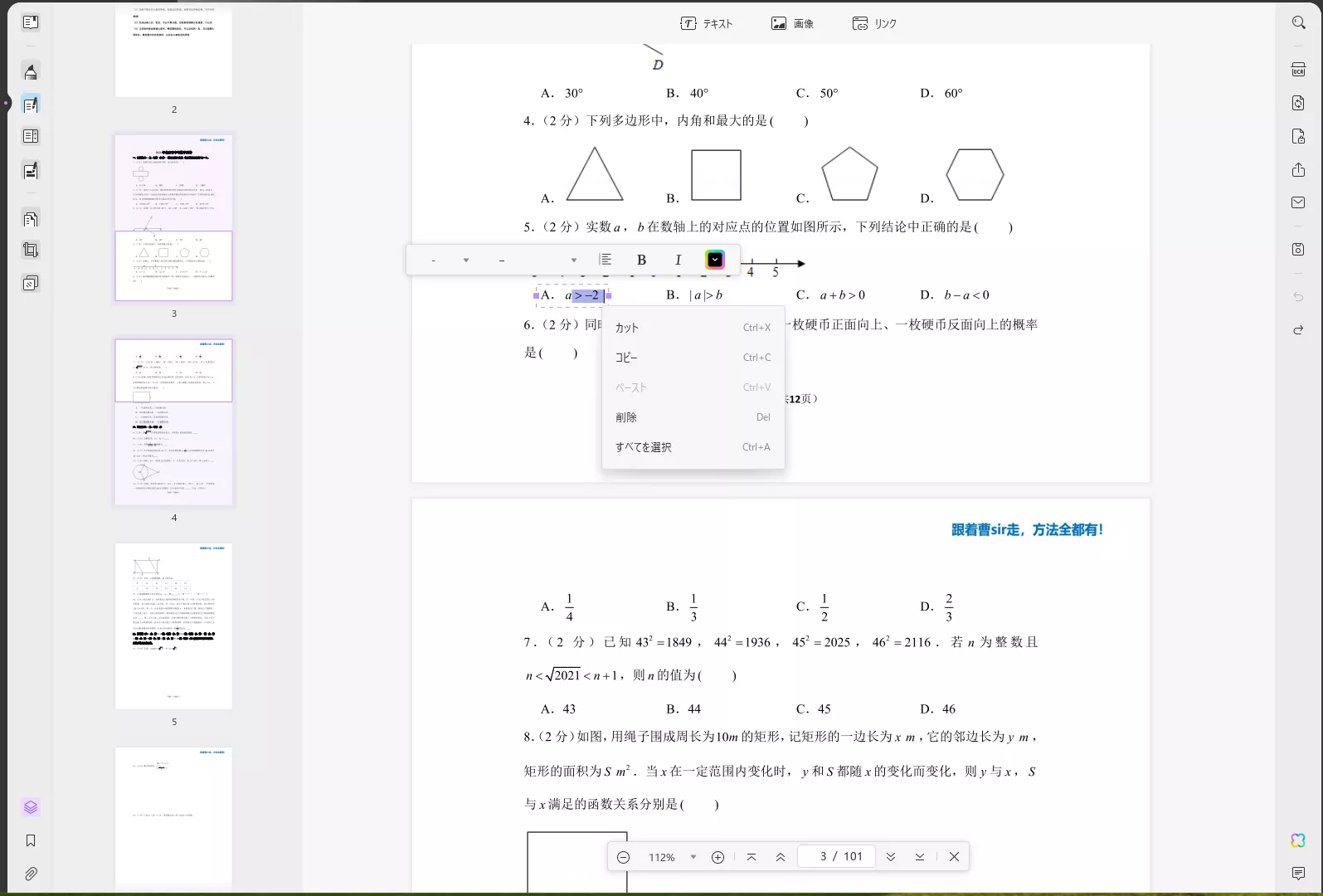This screenshot has height=896, width=1323.
Task: Open the font family dropdown
Action: coord(449,261)
